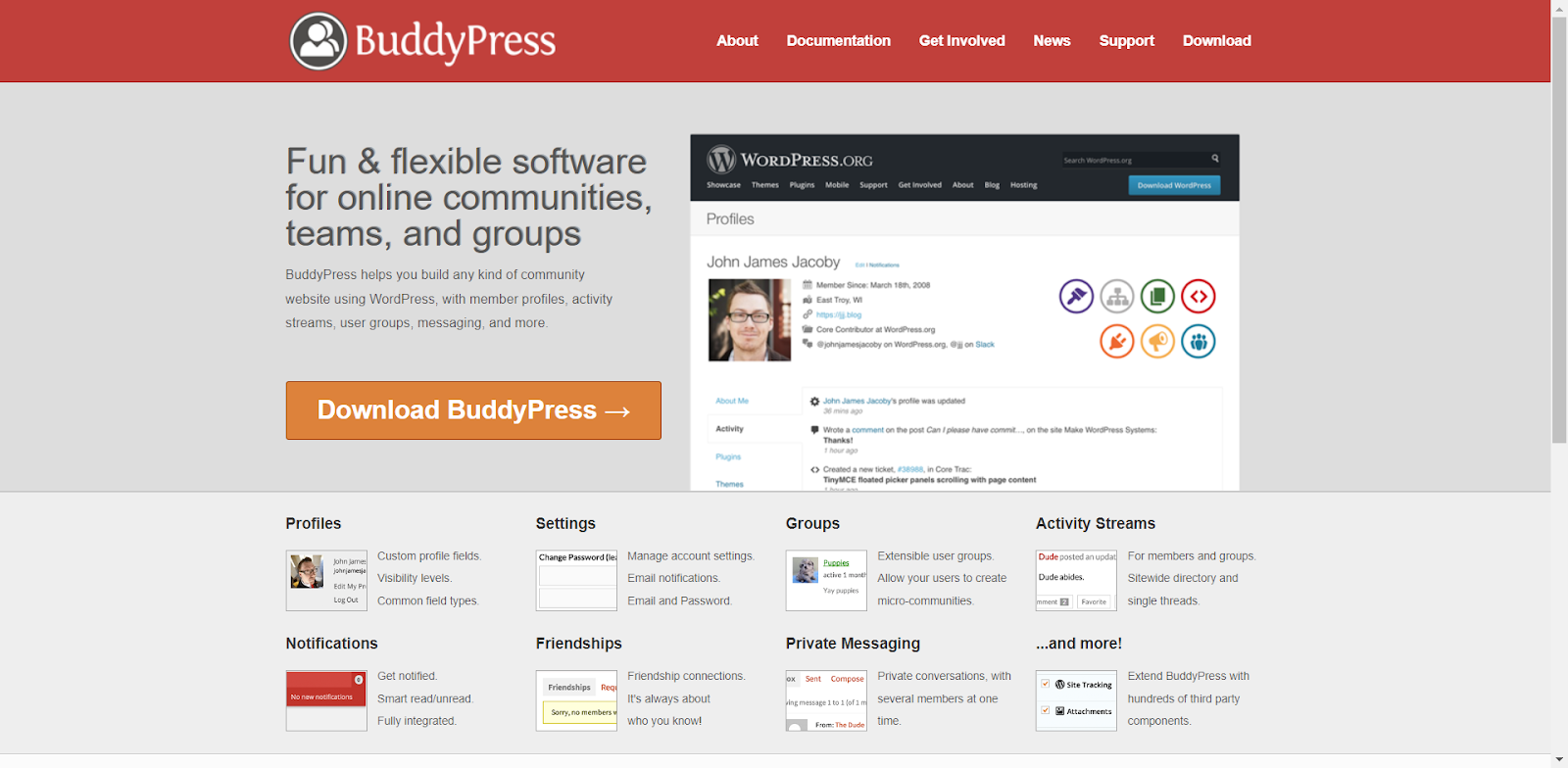
Task: Click the yellow megaphone badge icon
Action: tap(1157, 341)
